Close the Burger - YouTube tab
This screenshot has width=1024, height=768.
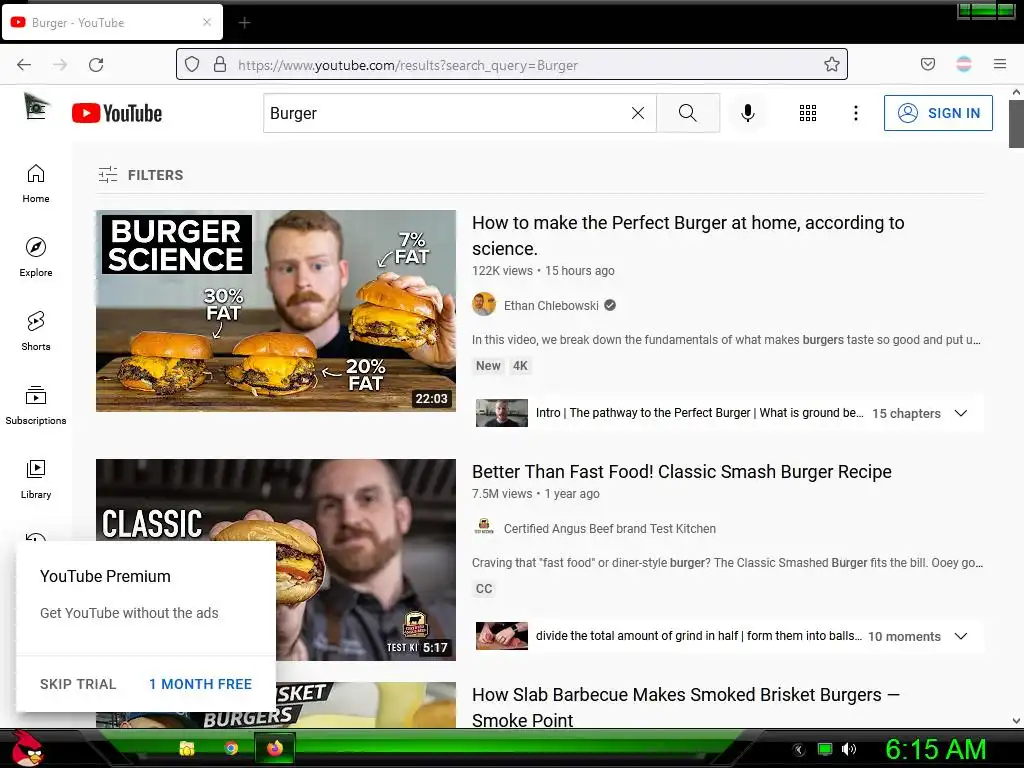tap(207, 22)
